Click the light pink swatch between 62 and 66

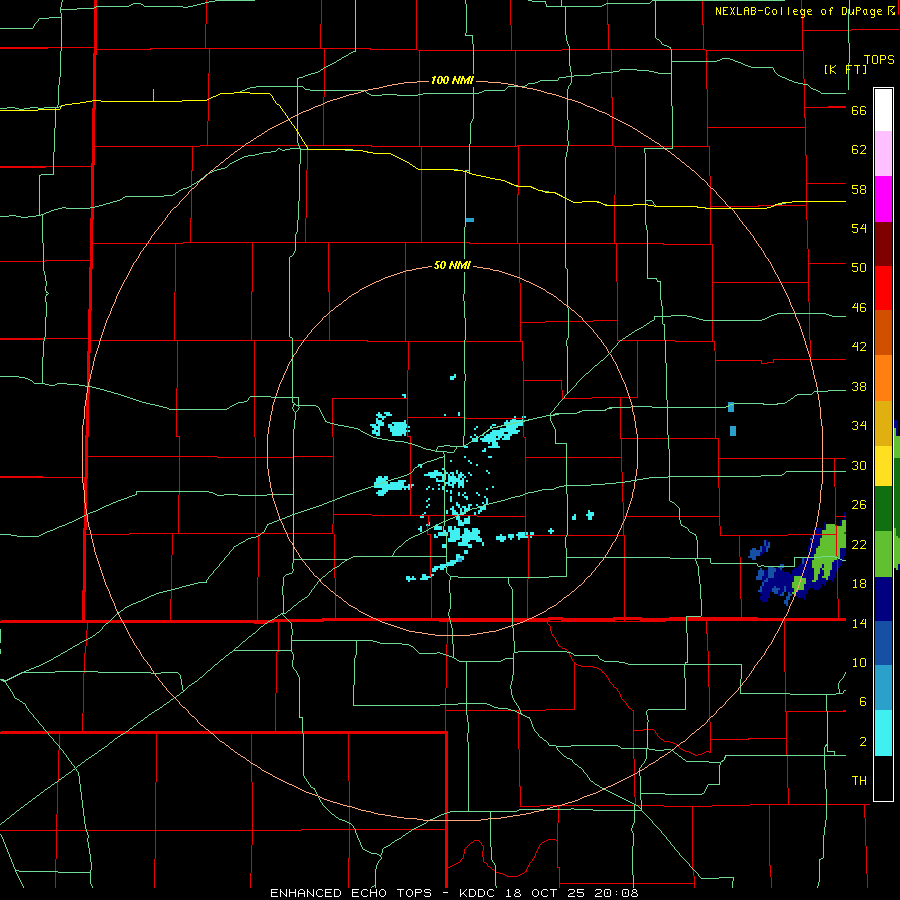pyautogui.click(x=883, y=153)
